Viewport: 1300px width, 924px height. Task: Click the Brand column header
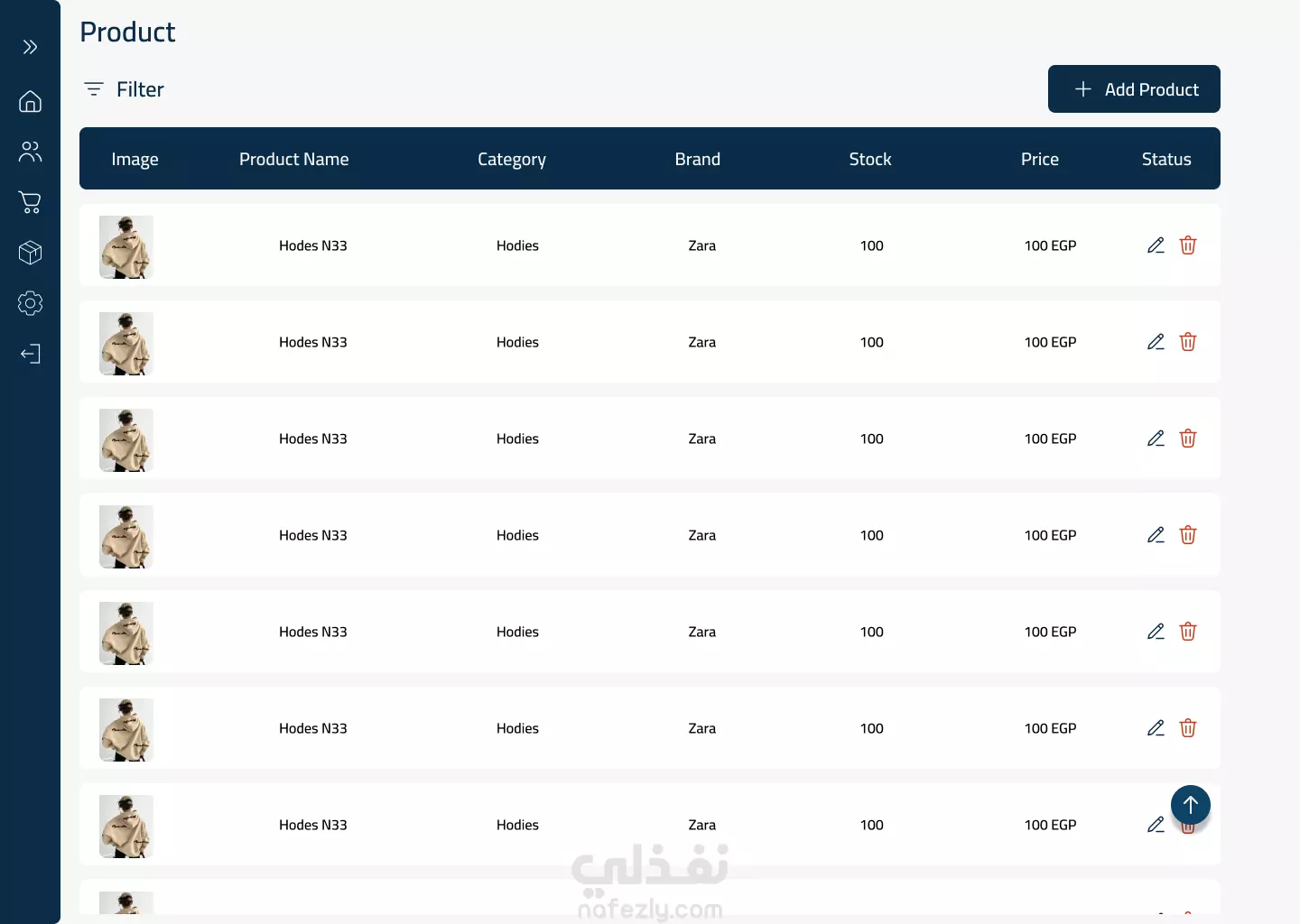(698, 159)
